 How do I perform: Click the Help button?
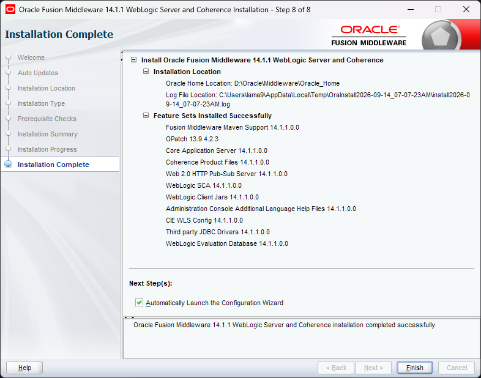[x=25, y=368]
